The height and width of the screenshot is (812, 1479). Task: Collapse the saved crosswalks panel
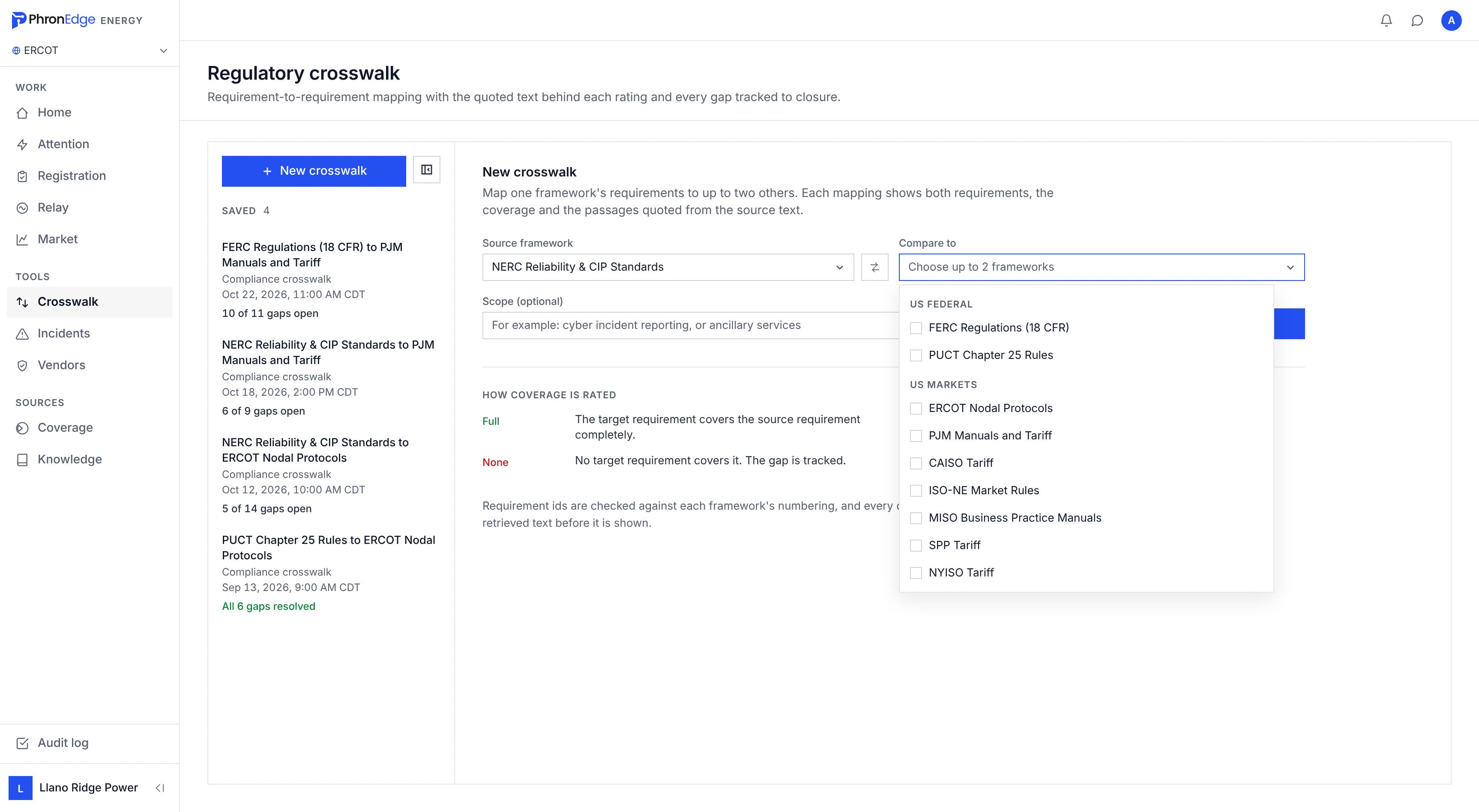(x=427, y=170)
